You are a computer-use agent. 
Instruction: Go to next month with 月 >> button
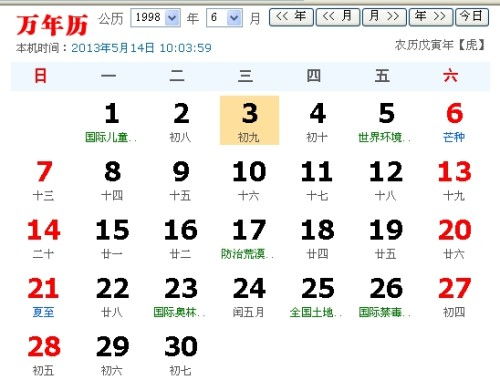click(384, 17)
